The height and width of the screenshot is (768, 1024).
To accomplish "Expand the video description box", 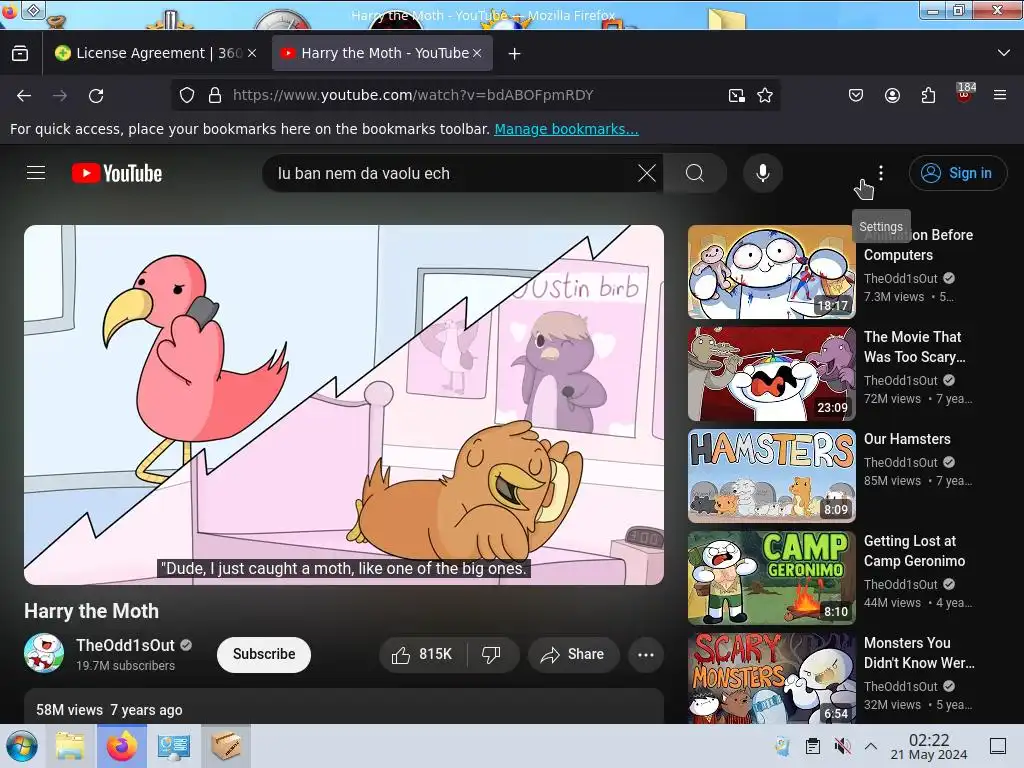I will coord(344,706).
